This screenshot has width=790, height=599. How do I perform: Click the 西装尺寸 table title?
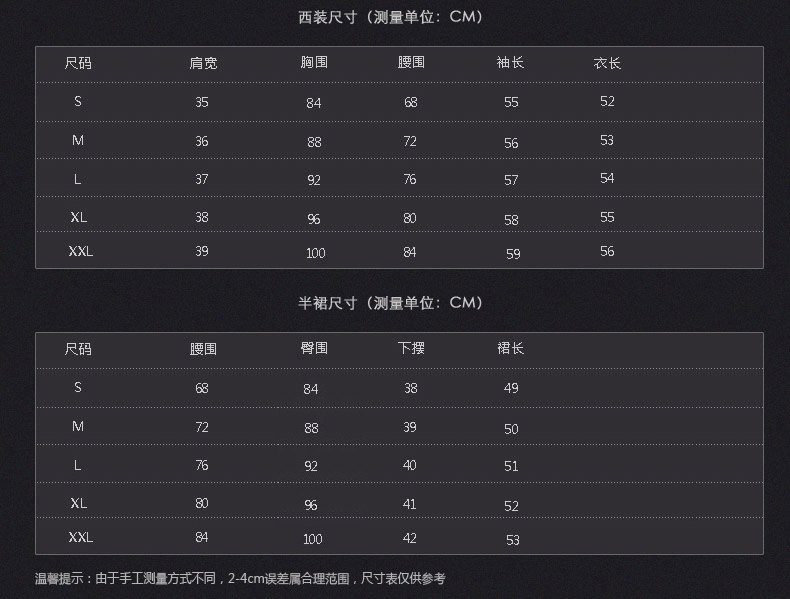390,17
